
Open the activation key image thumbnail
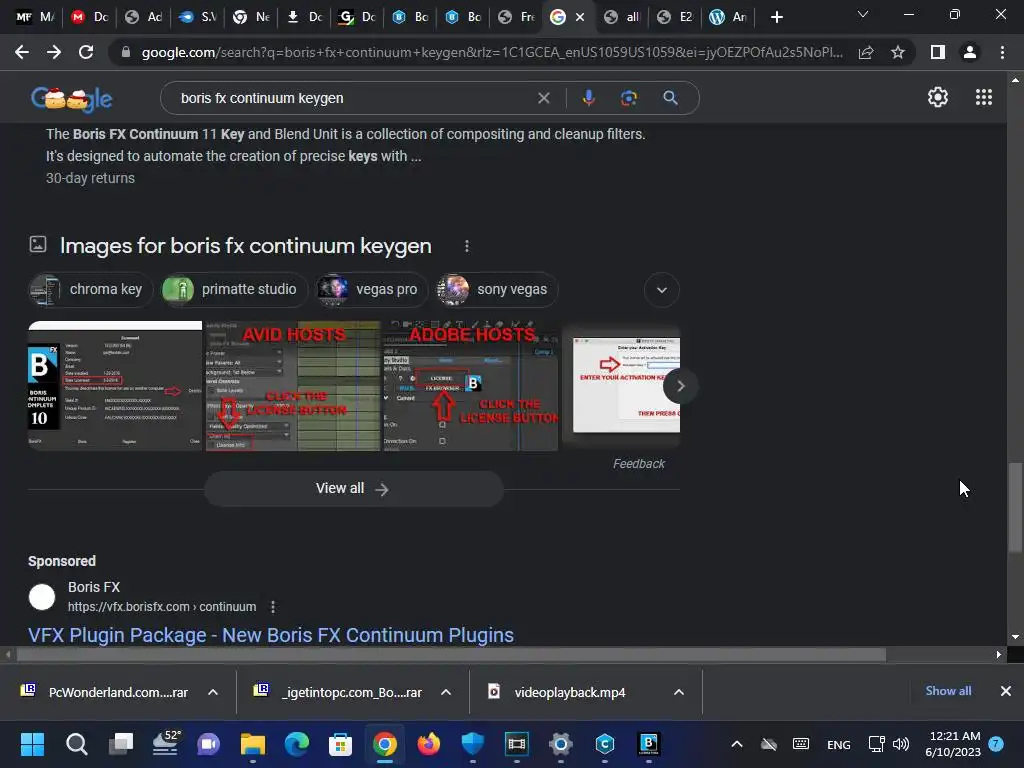621,386
